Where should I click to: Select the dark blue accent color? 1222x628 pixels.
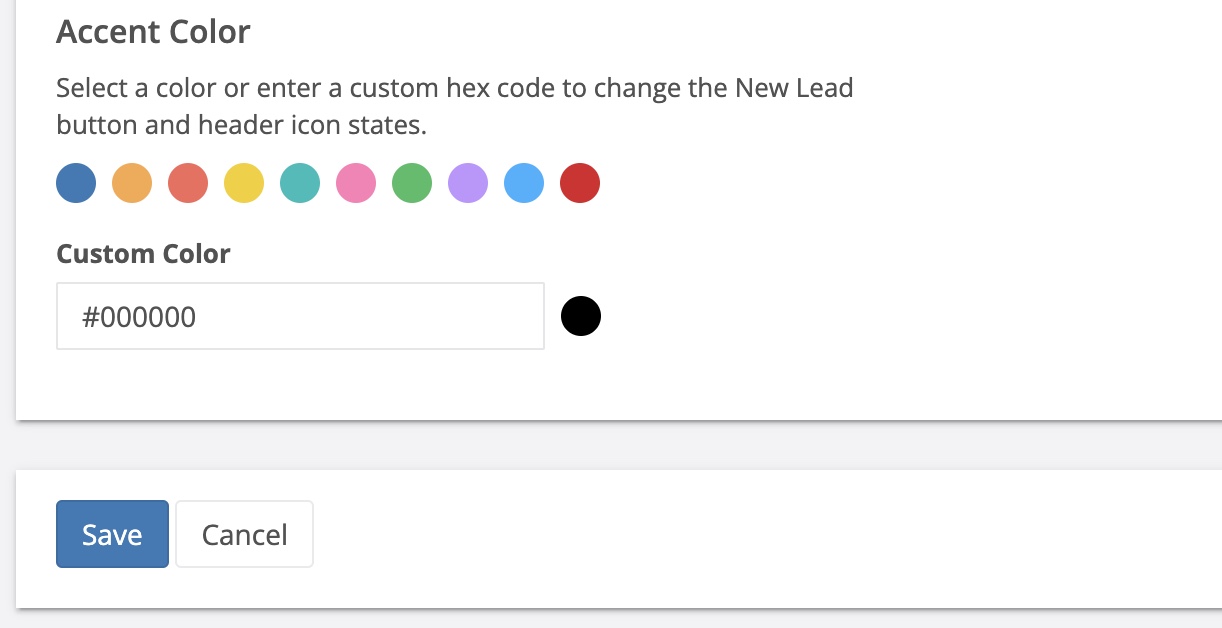point(76,184)
